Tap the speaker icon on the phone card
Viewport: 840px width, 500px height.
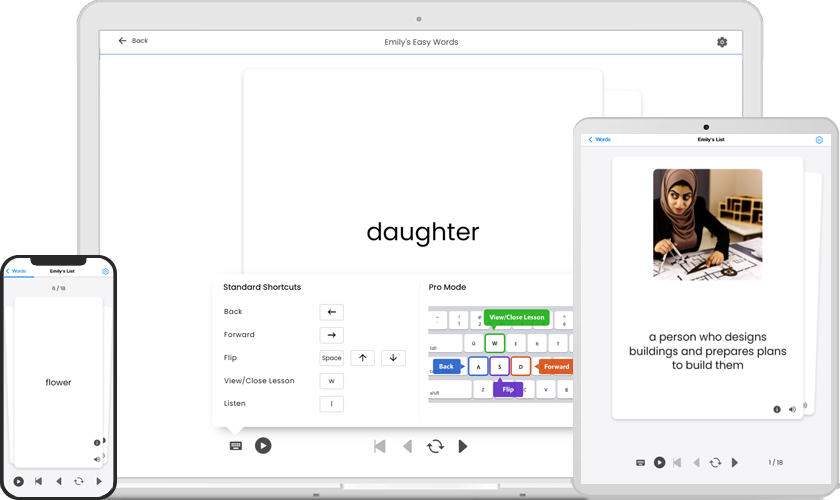[97, 459]
